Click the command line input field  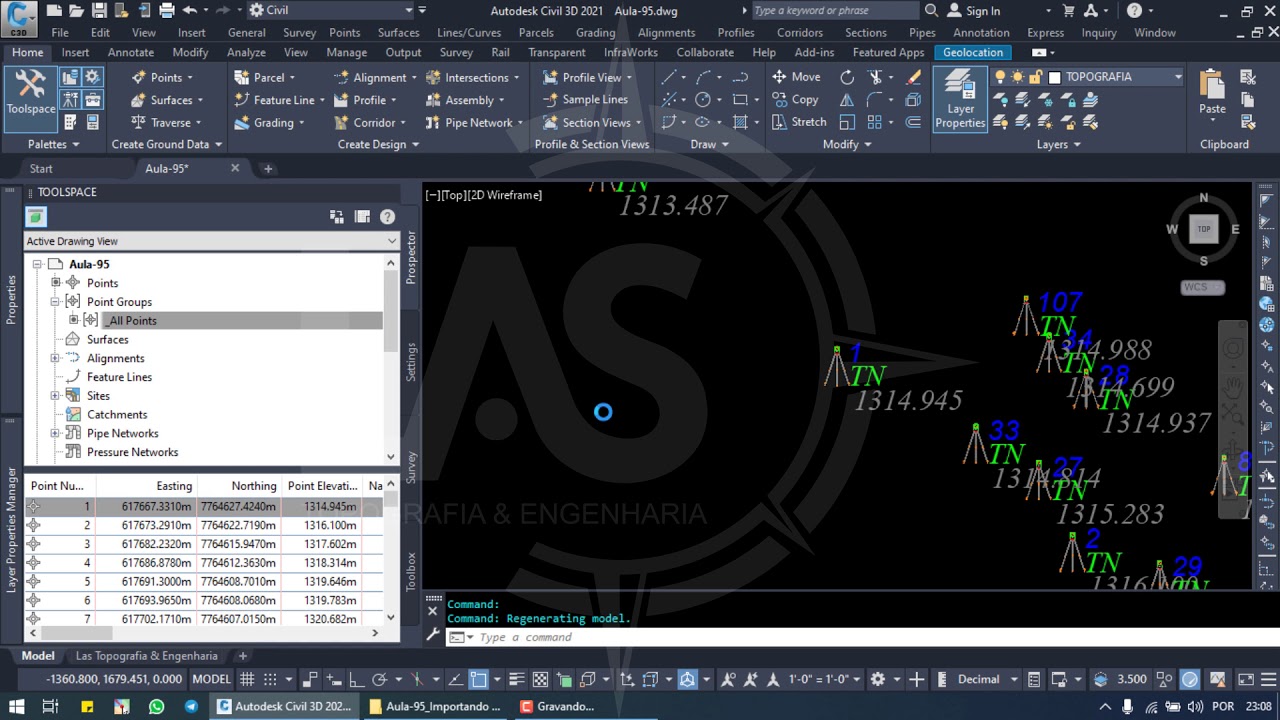click(x=860, y=637)
